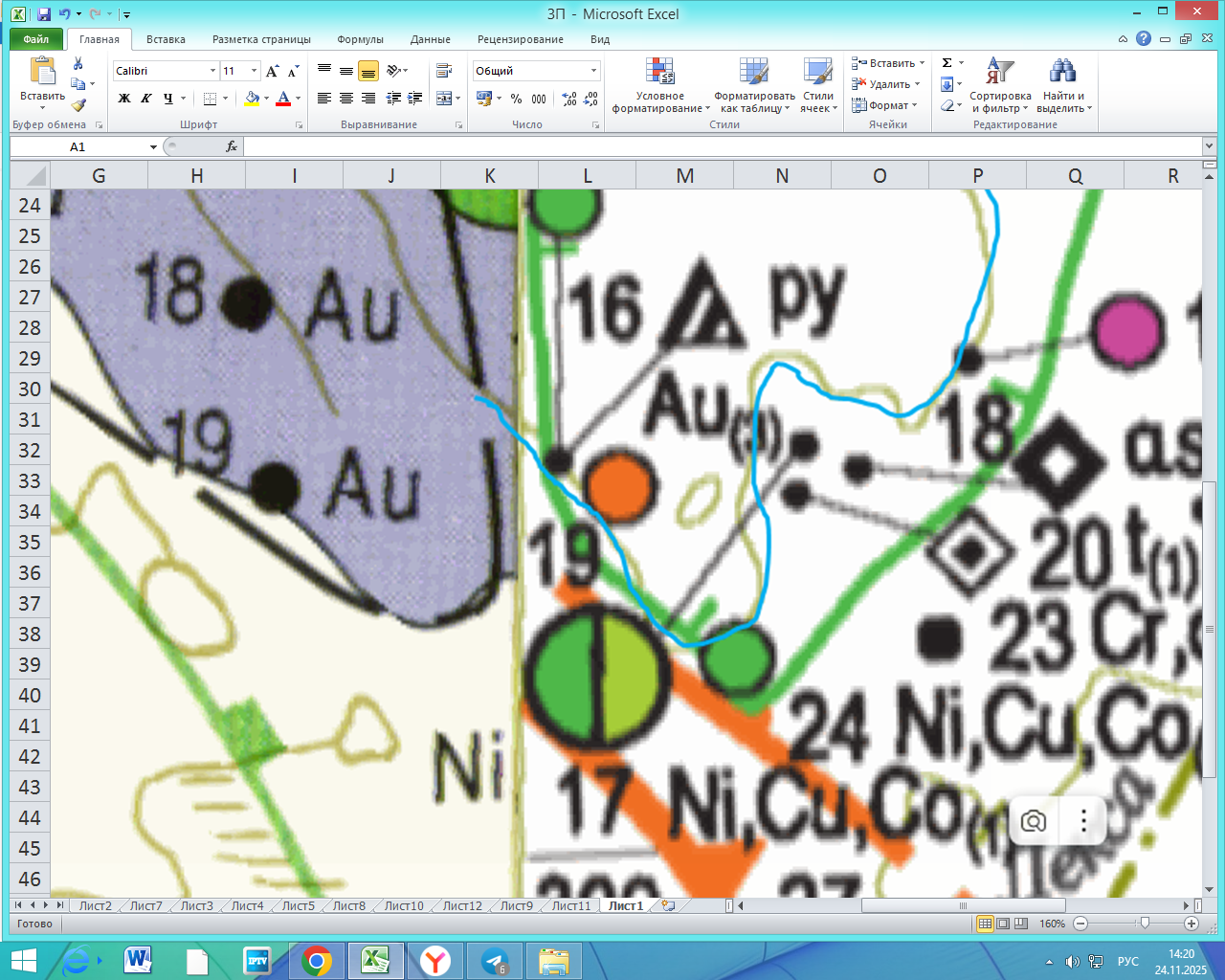Expand the Calibri font name dropdown
This screenshot has width=1225, height=980.
pos(212,71)
